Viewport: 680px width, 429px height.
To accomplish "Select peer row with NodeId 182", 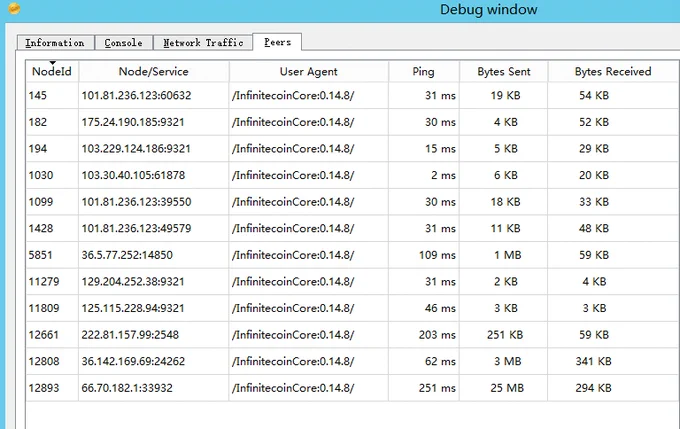I will [352, 122].
